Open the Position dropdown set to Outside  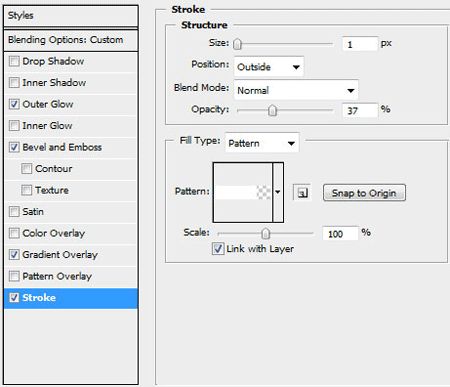click(269, 67)
